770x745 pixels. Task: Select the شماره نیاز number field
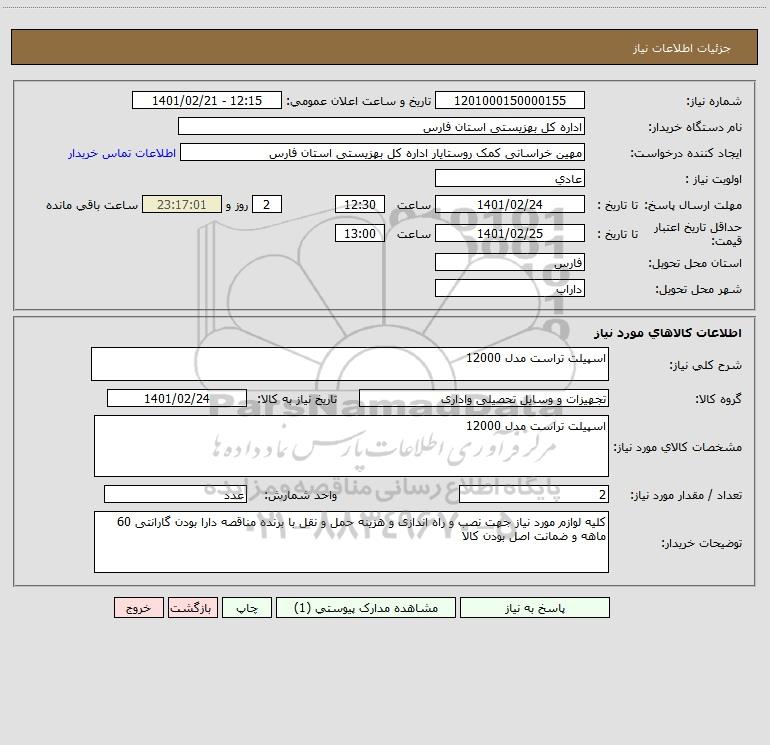(510, 100)
